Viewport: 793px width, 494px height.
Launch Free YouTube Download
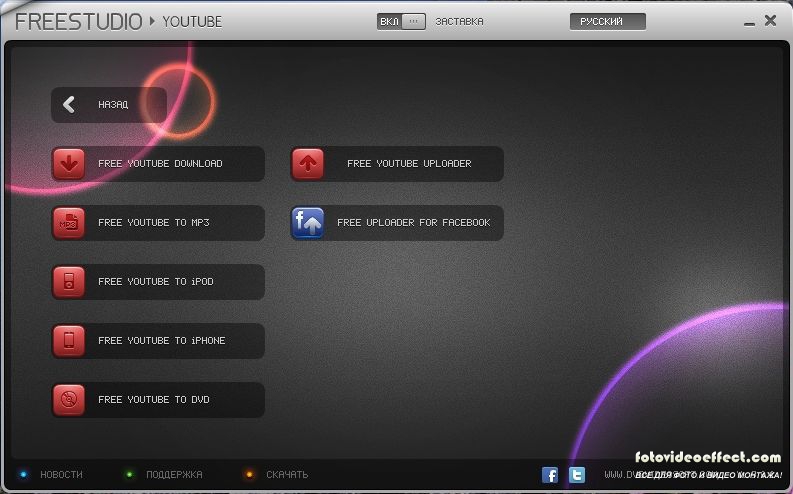[x=158, y=164]
